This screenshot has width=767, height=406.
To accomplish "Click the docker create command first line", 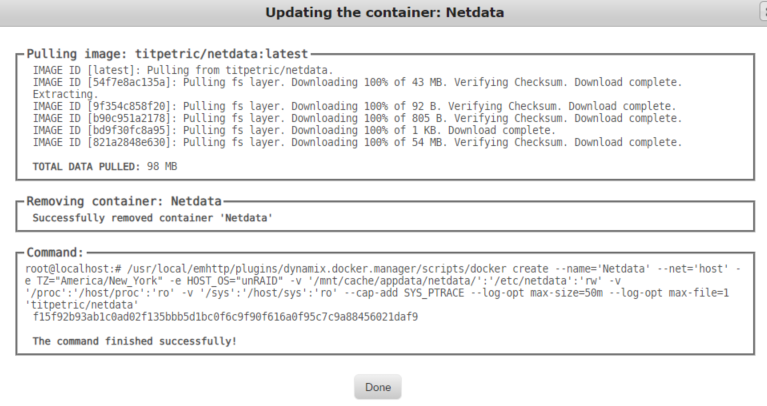I will [383, 269].
